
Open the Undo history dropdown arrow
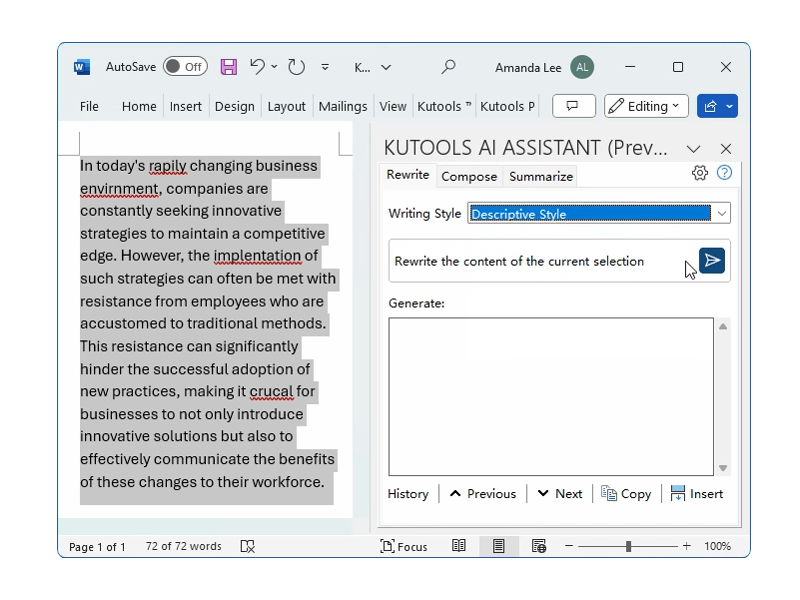(274, 67)
